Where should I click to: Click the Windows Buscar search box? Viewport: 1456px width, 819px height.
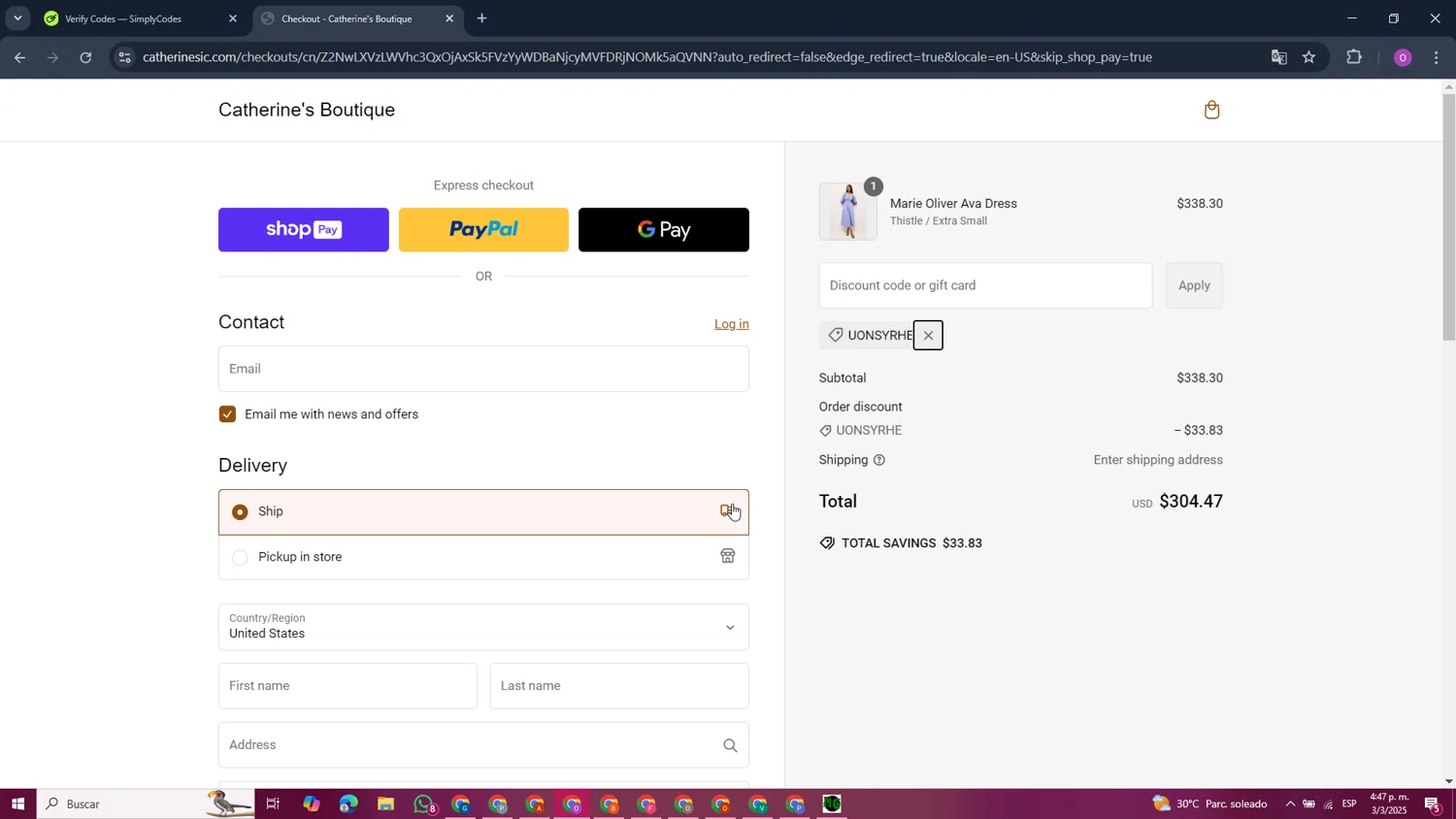coord(146,803)
